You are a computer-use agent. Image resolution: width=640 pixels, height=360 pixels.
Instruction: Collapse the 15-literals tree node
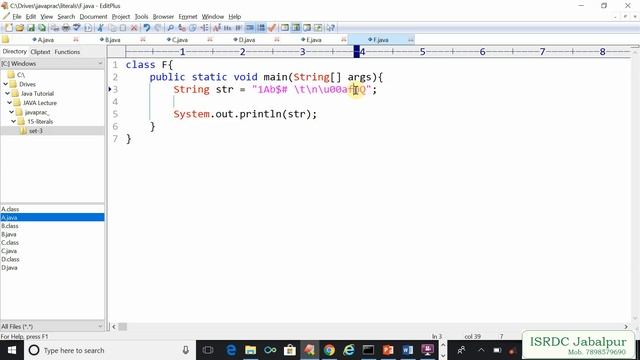coord(13,122)
